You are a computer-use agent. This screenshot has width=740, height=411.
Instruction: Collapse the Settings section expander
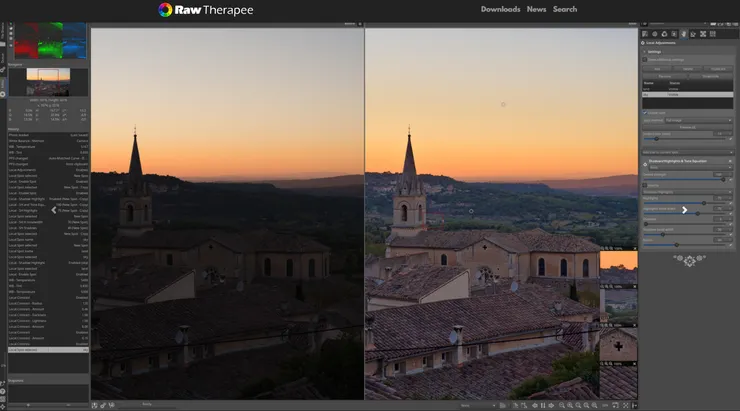point(645,52)
